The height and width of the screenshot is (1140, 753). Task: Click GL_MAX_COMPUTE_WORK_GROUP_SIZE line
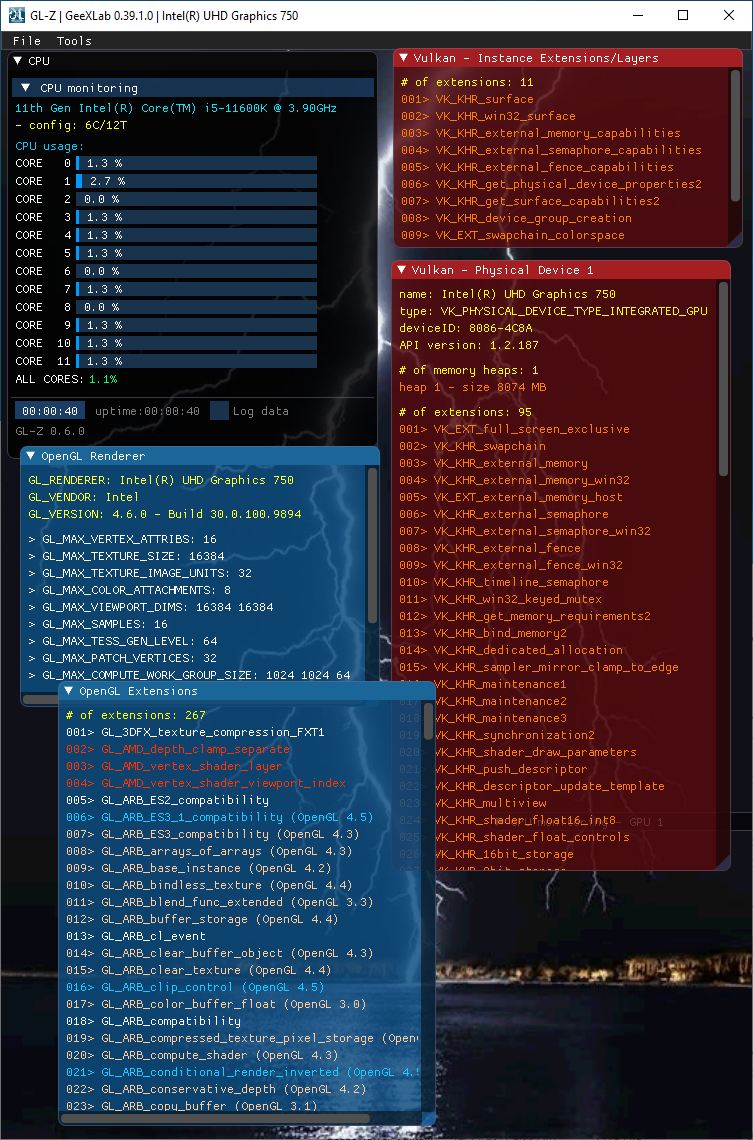[x=189, y=675]
